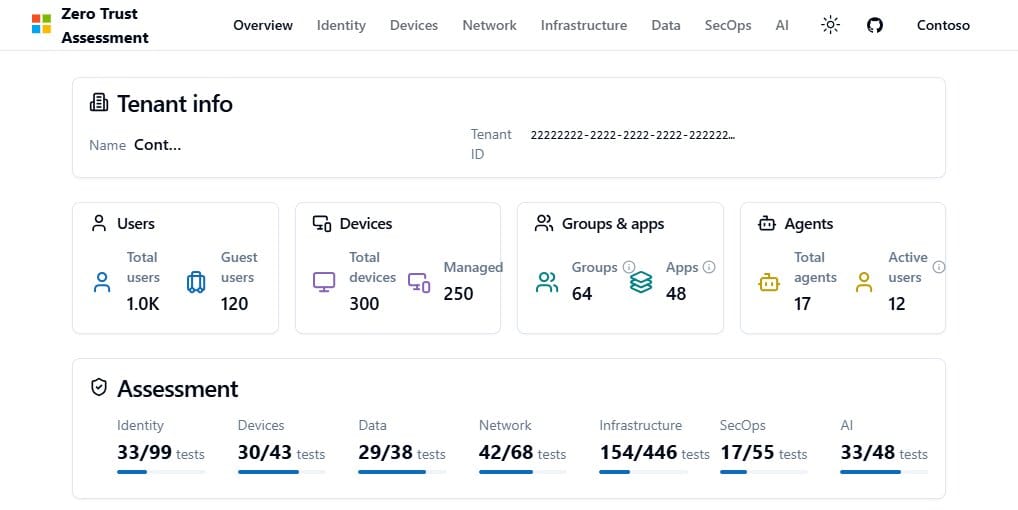
Task: Click the Zero Trust Assessment title
Action: tap(105, 25)
